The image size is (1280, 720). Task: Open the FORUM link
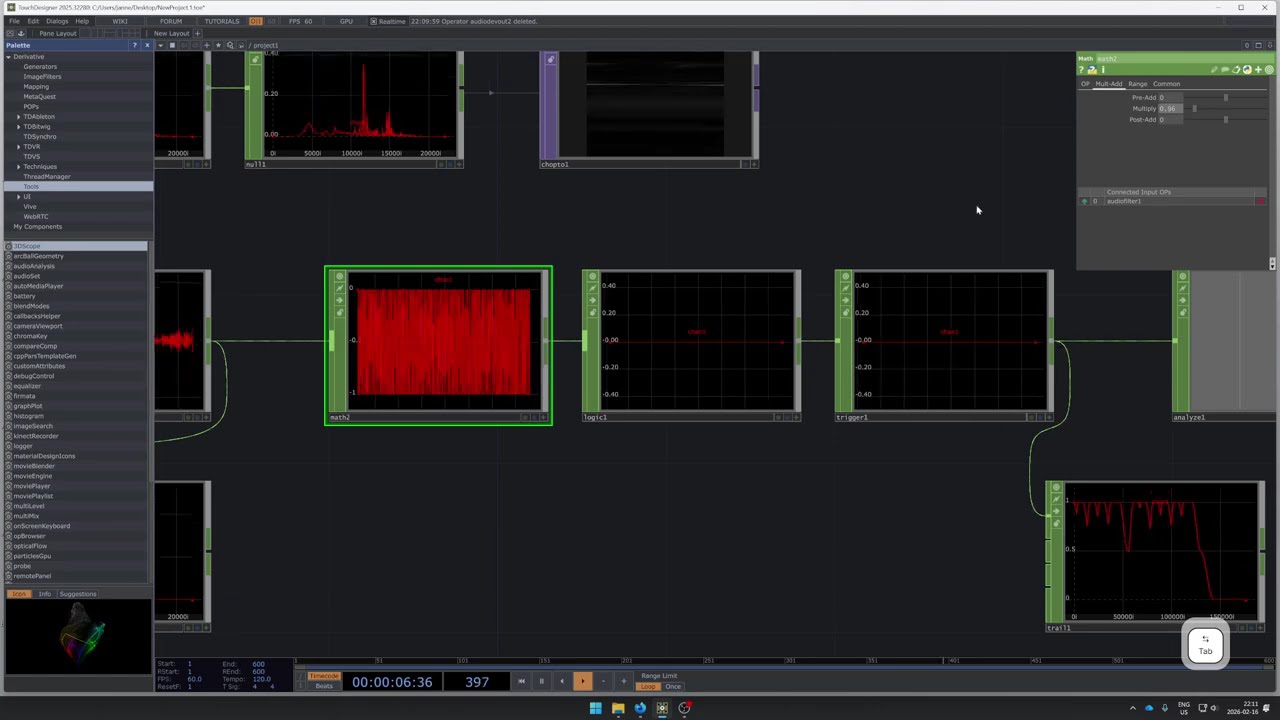(x=171, y=21)
